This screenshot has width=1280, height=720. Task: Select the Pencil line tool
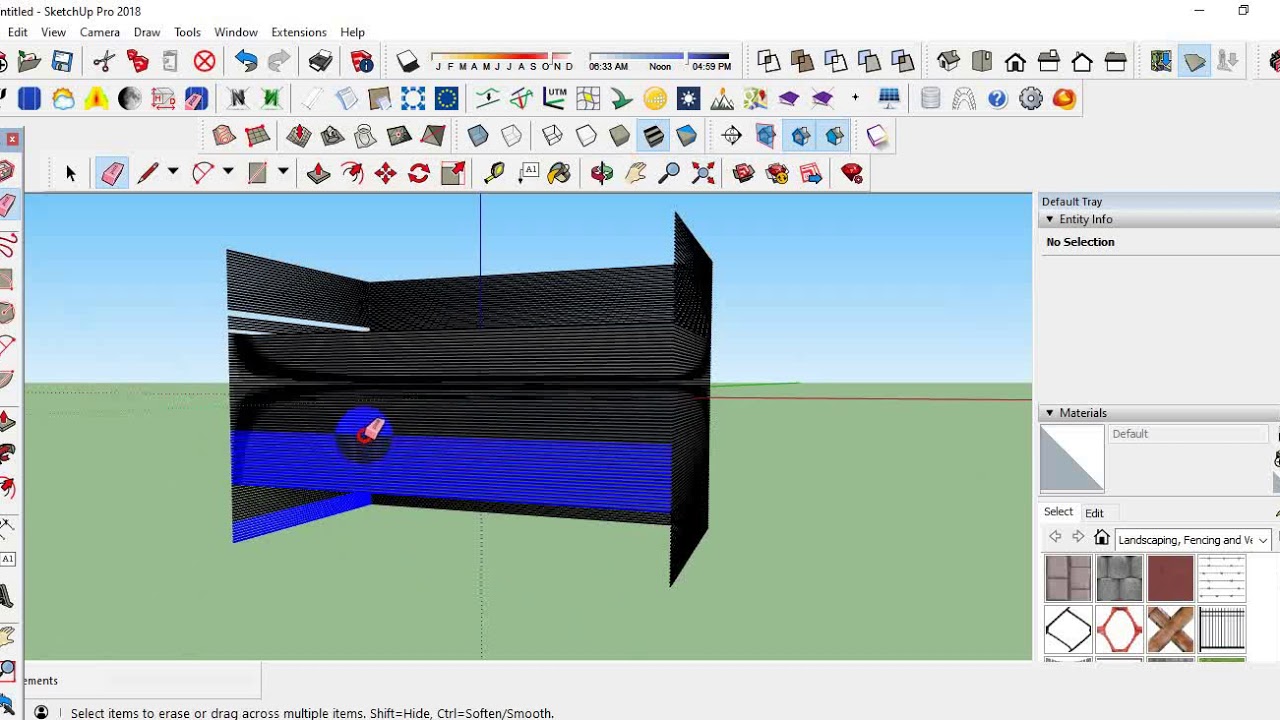[147, 173]
